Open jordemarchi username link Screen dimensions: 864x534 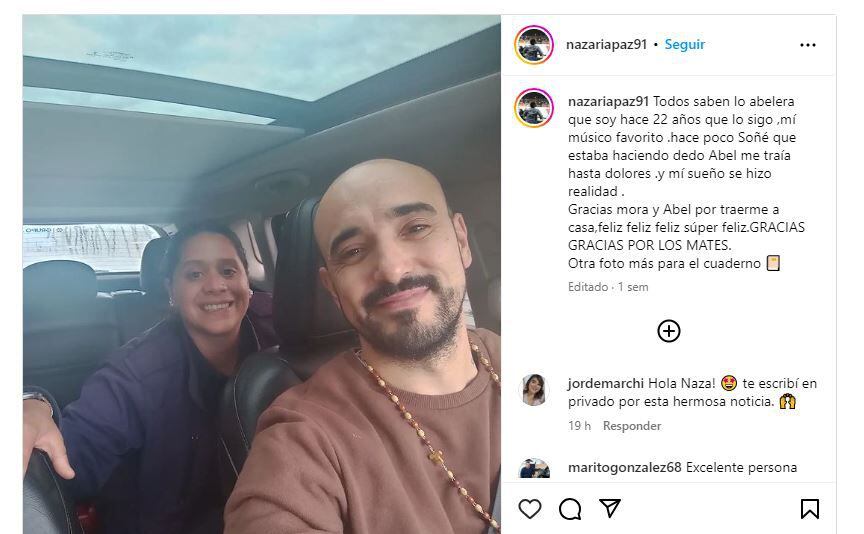(x=606, y=384)
